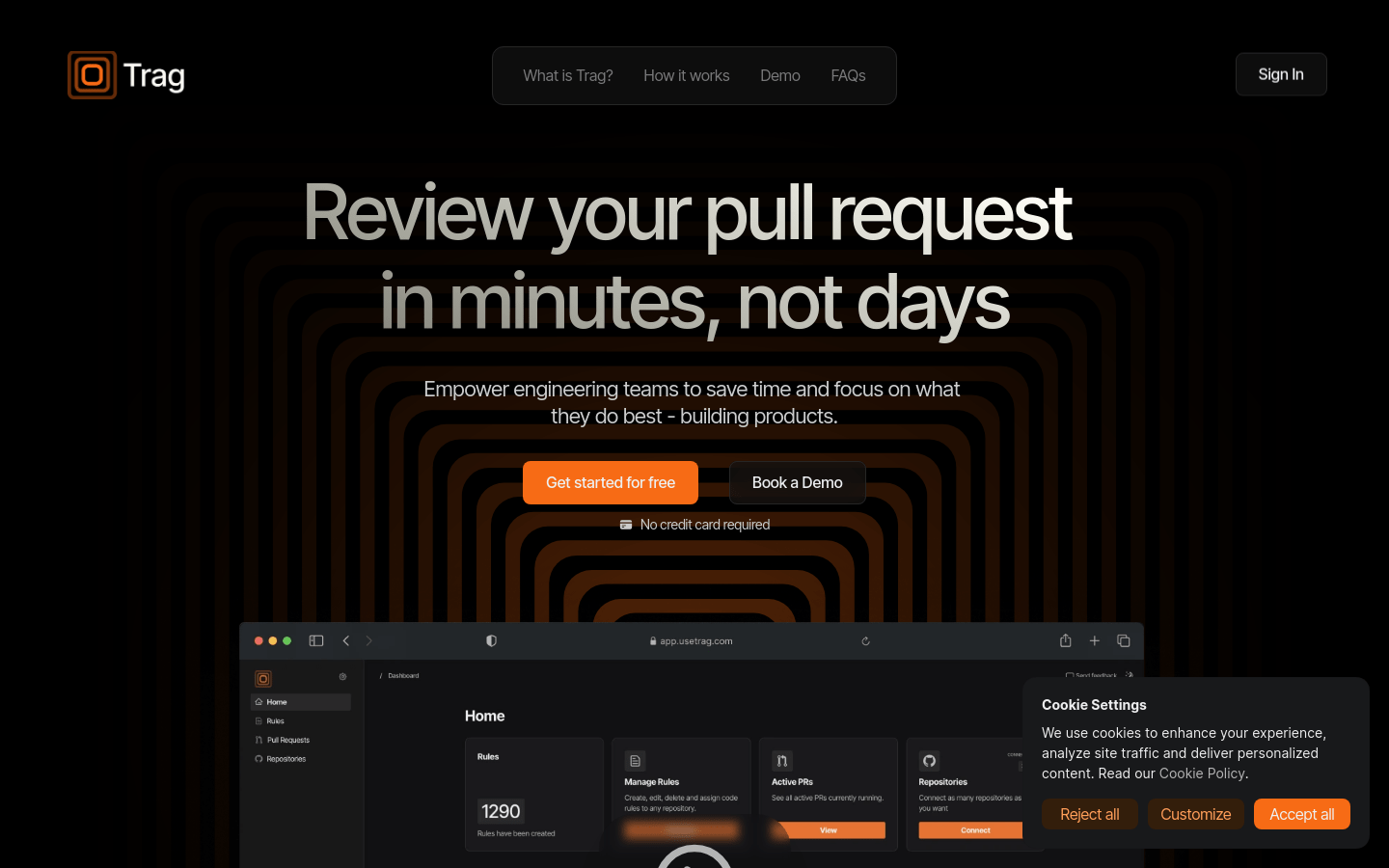Click the tab overview icon

coord(1124,640)
